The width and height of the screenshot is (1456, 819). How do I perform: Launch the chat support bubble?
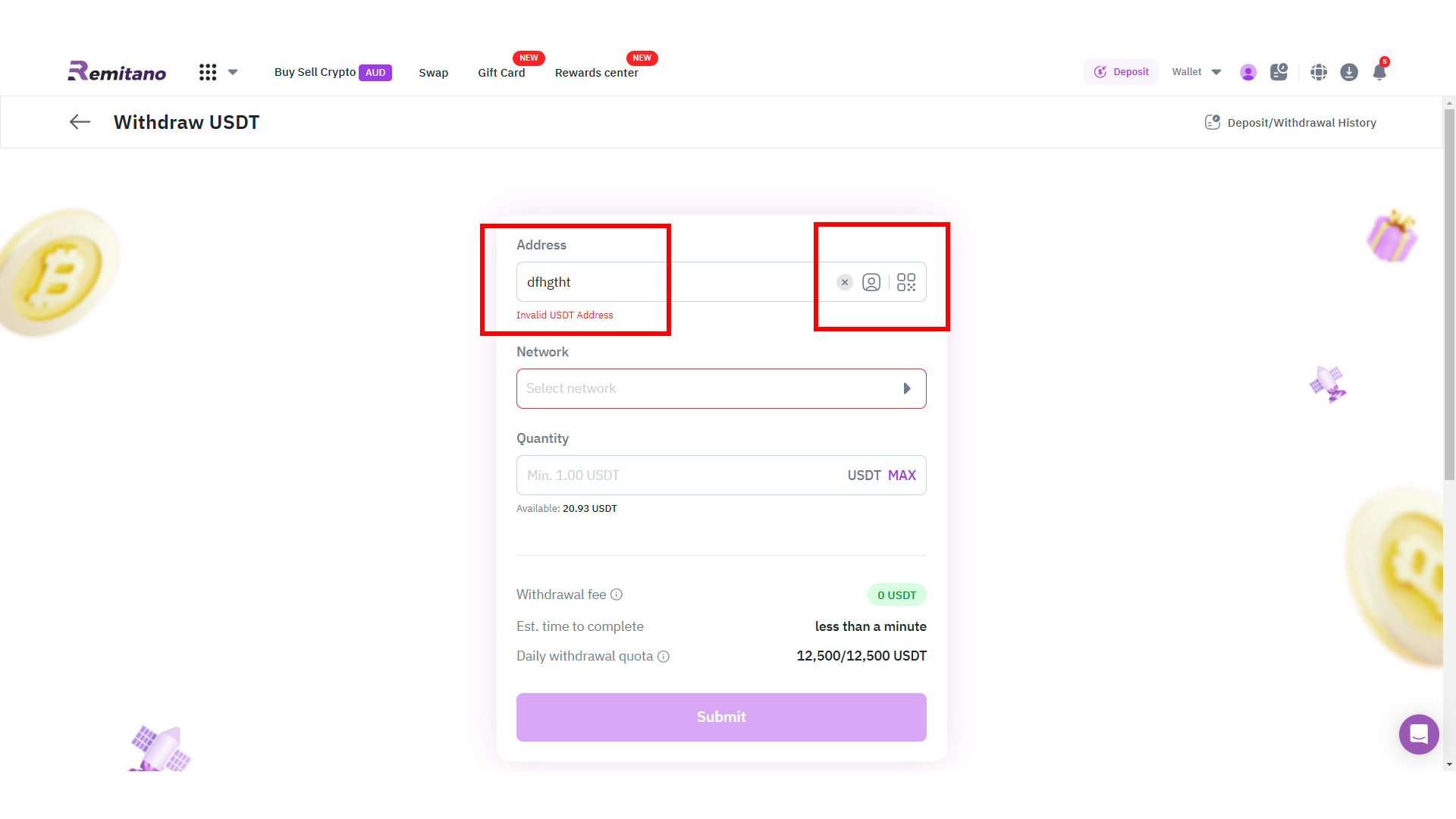tap(1419, 734)
